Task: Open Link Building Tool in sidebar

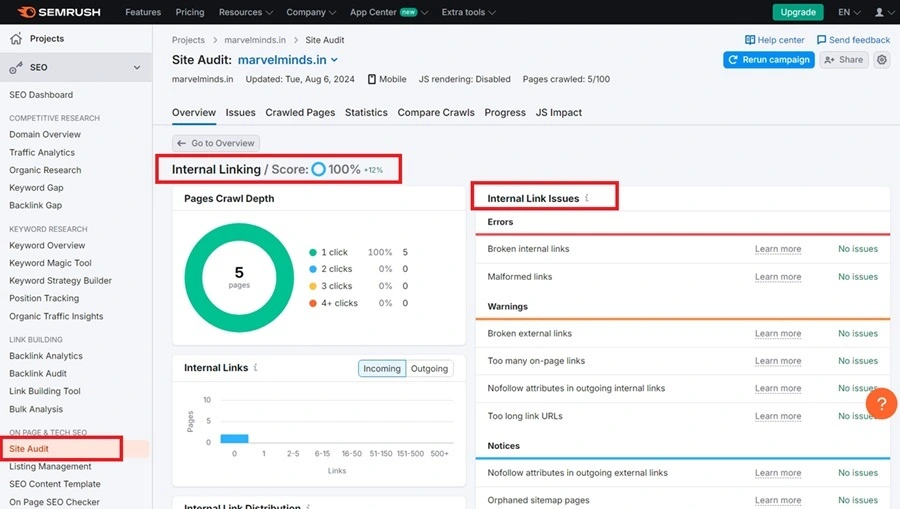Action: click(x=45, y=391)
